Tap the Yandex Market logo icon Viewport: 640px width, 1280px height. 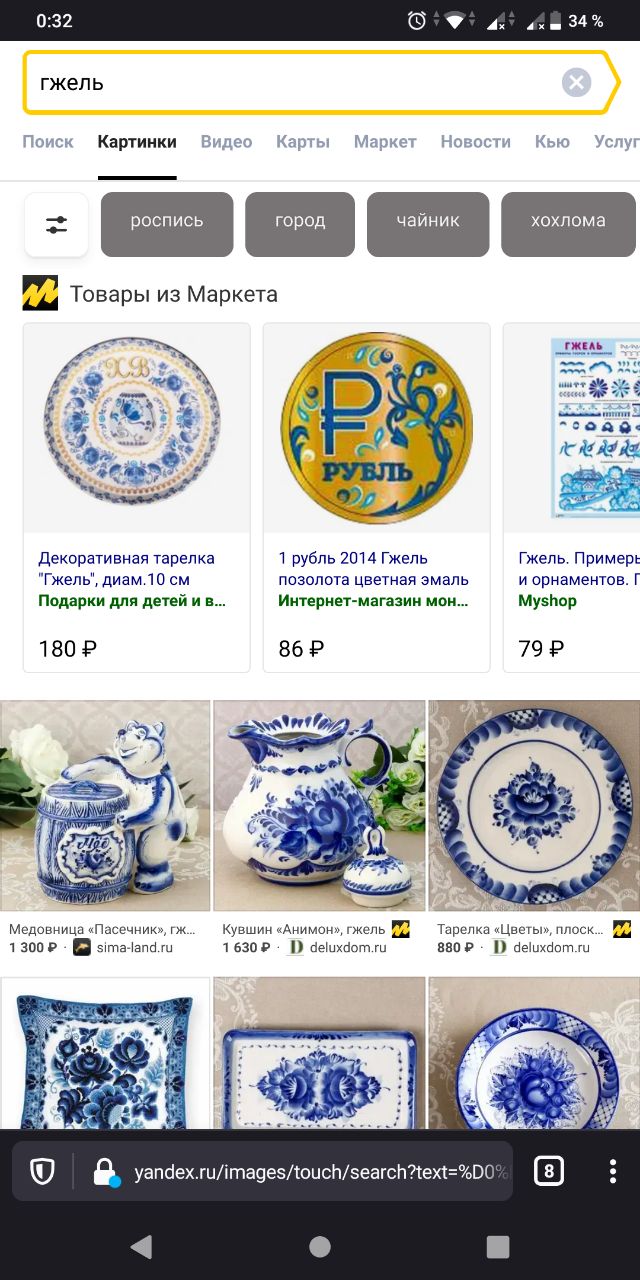[x=40, y=293]
